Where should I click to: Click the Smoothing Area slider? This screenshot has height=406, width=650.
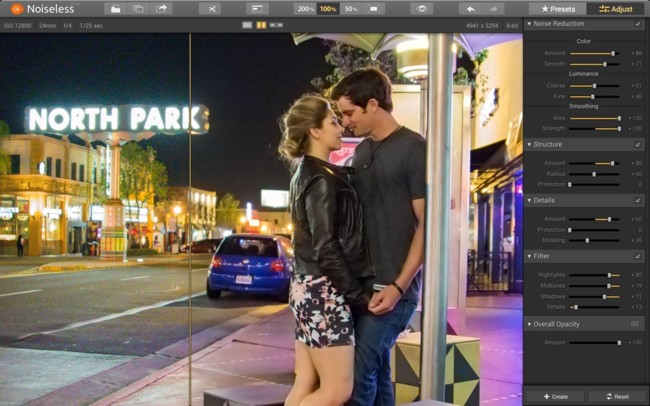[x=594, y=118]
